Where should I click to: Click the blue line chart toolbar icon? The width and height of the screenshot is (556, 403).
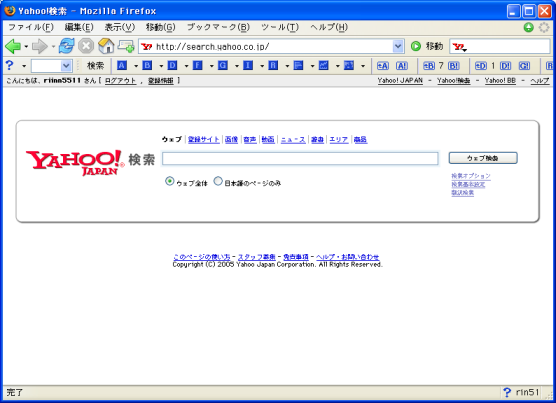(x=323, y=66)
